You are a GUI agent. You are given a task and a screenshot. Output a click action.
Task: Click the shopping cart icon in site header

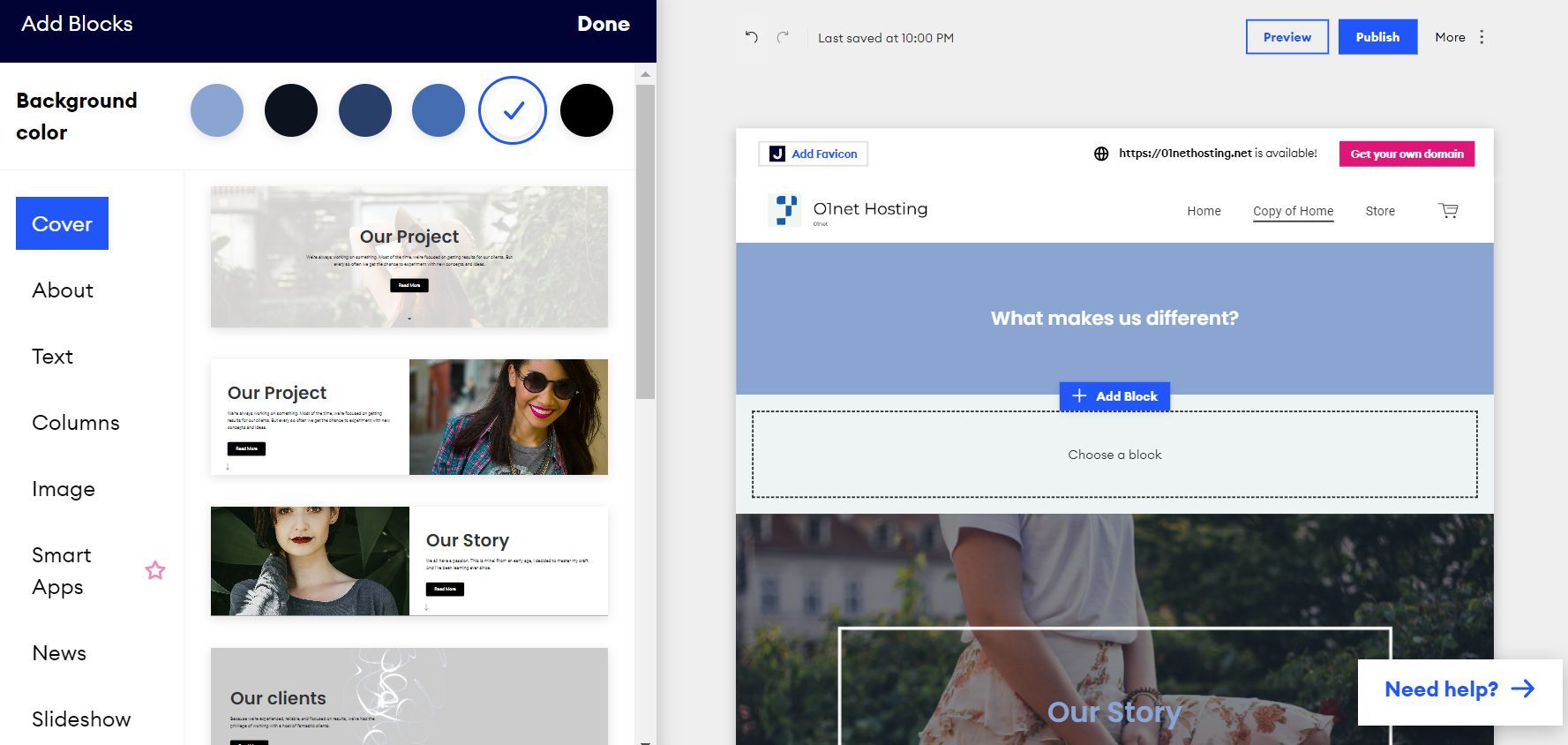(1448, 211)
